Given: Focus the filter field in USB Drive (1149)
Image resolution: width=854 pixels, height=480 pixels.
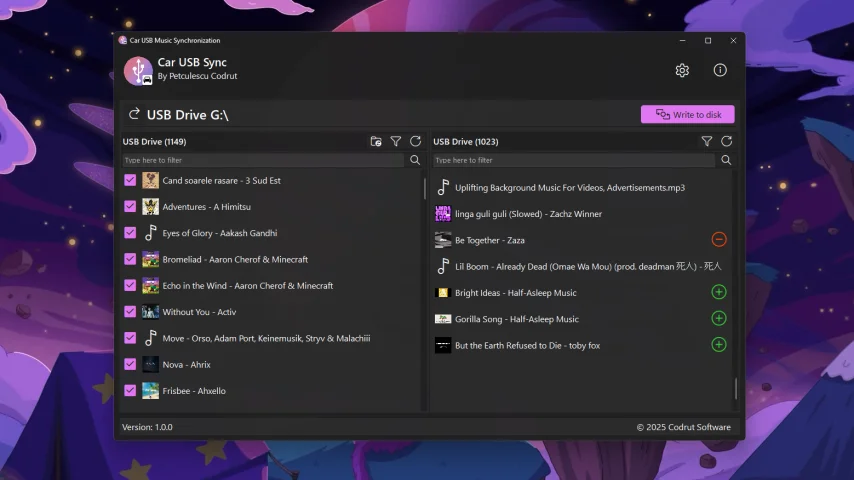Looking at the screenshot, I should pos(263,160).
